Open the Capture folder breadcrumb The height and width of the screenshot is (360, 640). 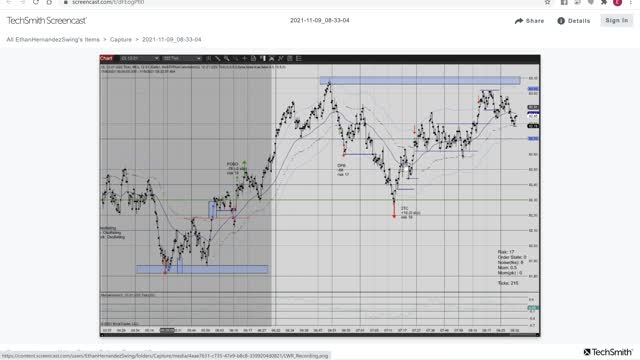coord(121,40)
